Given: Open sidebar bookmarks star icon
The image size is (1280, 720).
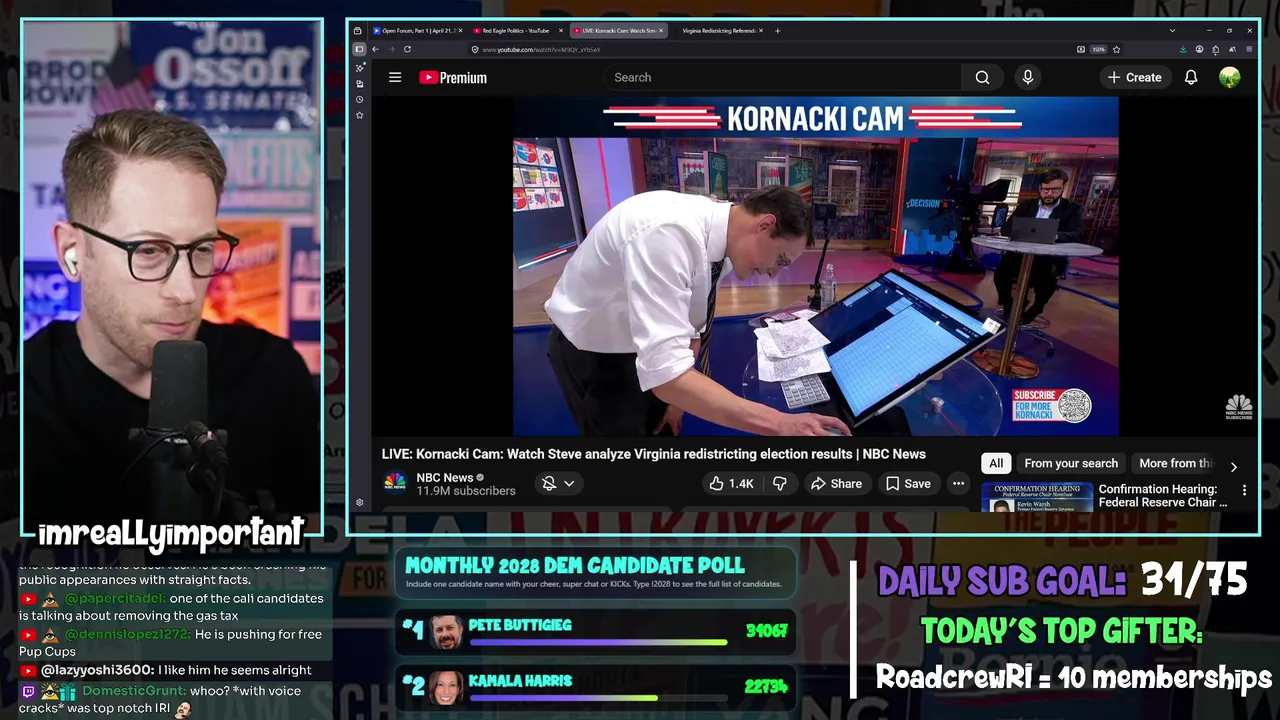Looking at the screenshot, I should [359, 115].
